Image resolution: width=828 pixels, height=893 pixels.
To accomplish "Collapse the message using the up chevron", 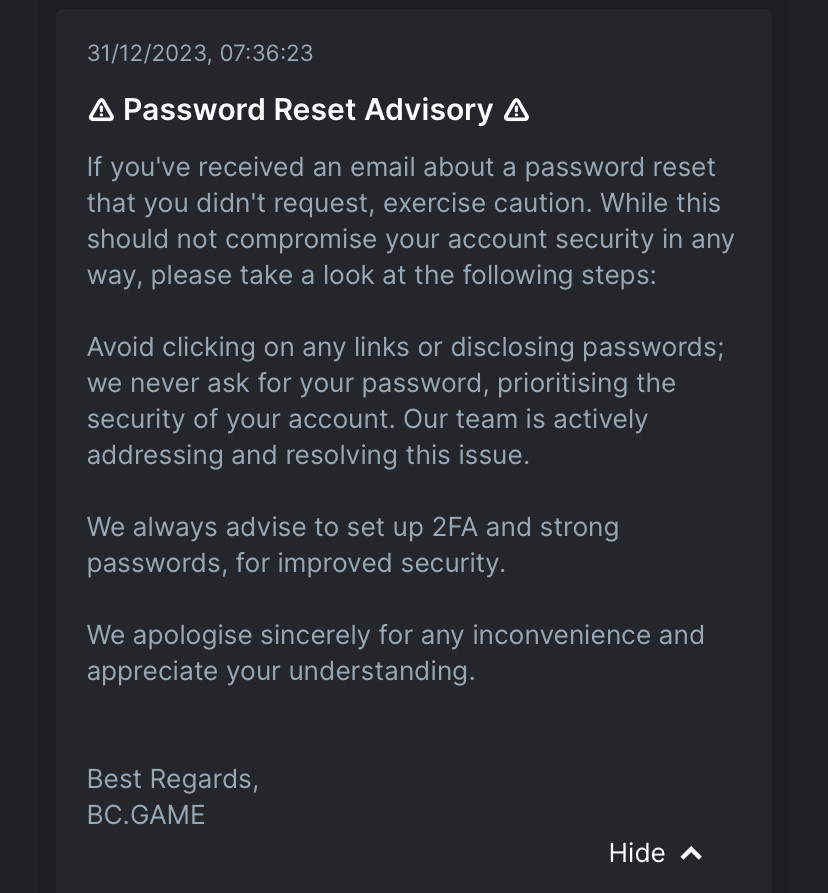I will tap(691, 853).
